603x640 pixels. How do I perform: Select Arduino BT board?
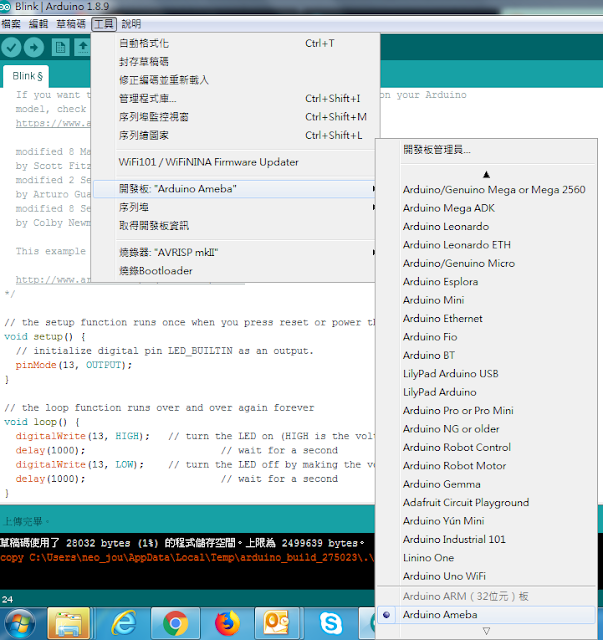[486, 355]
